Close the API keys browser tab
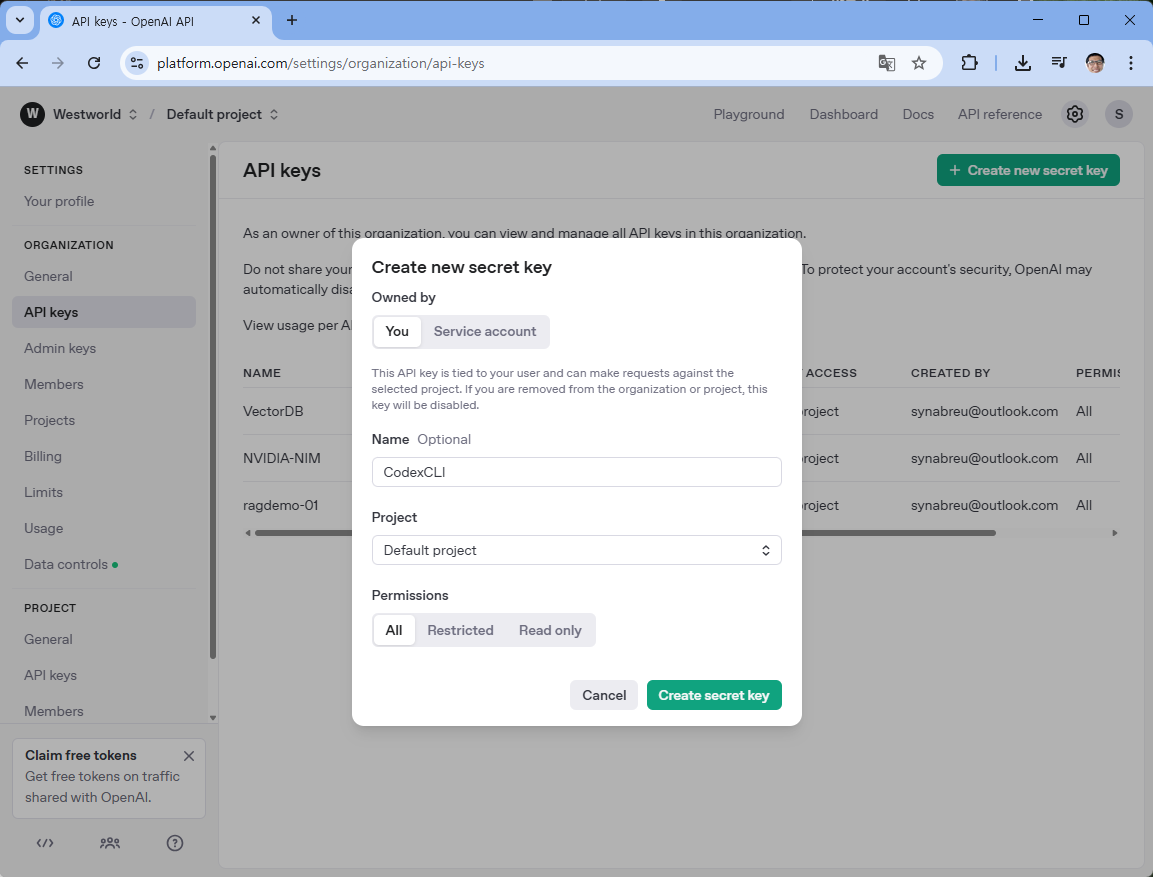This screenshot has height=877, width=1153. coord(256,21)
